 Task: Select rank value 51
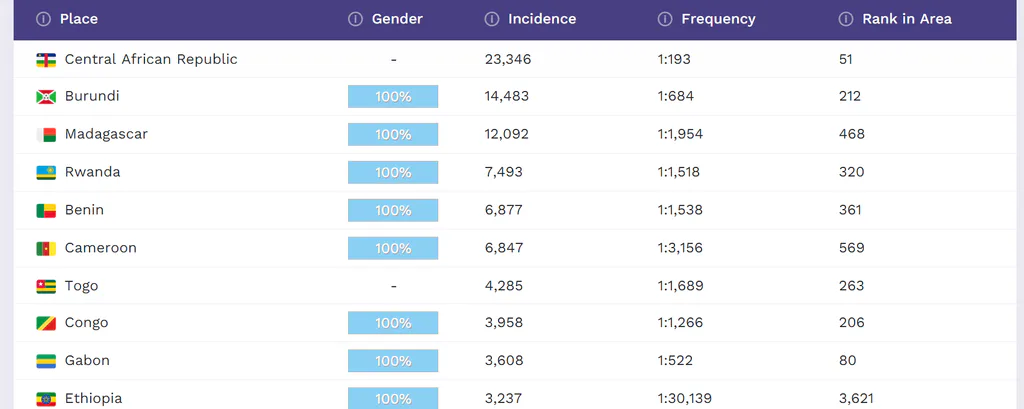pyautogui.click(x=846, y=59)
